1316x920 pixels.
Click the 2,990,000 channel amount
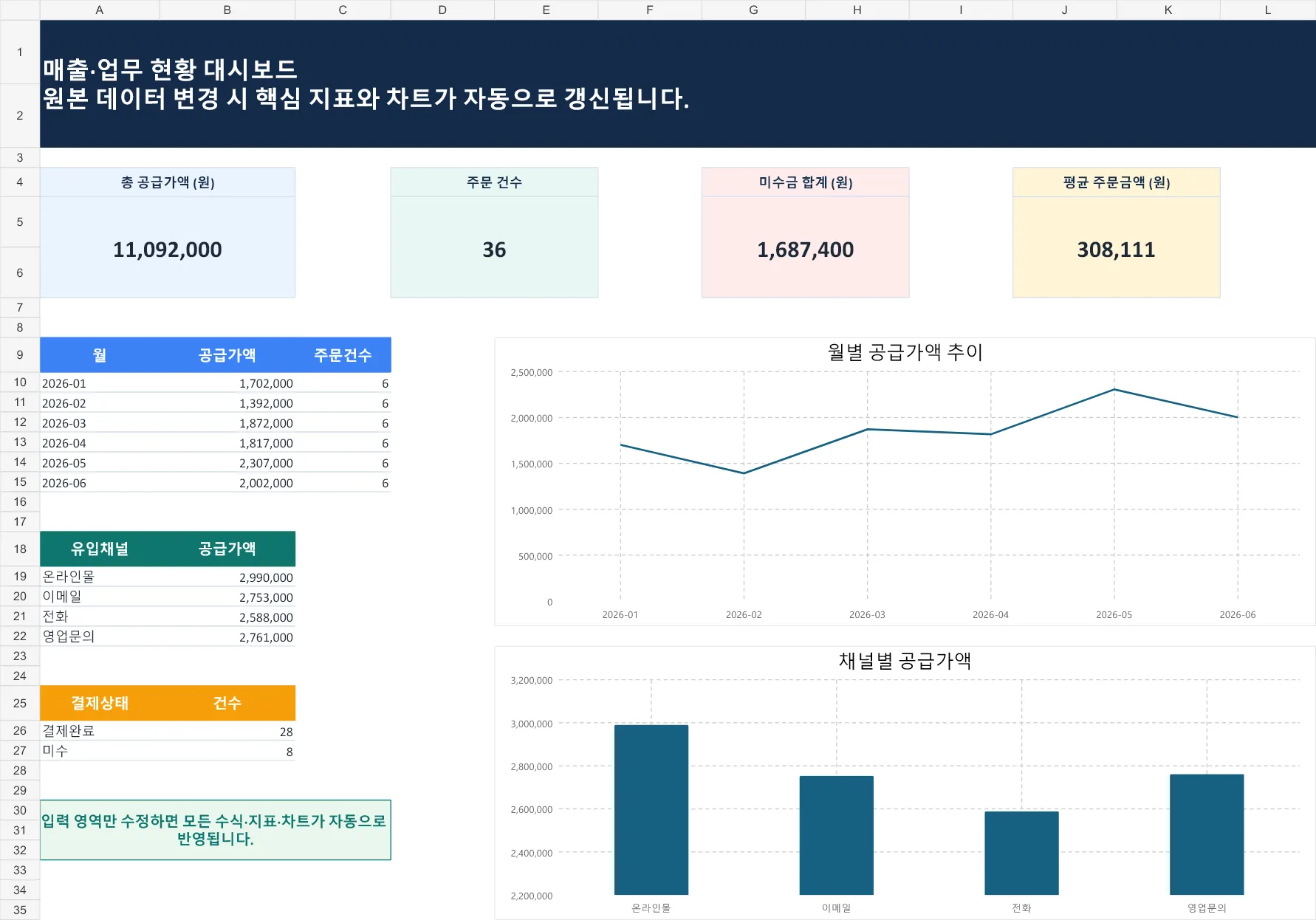click(227, 577)
